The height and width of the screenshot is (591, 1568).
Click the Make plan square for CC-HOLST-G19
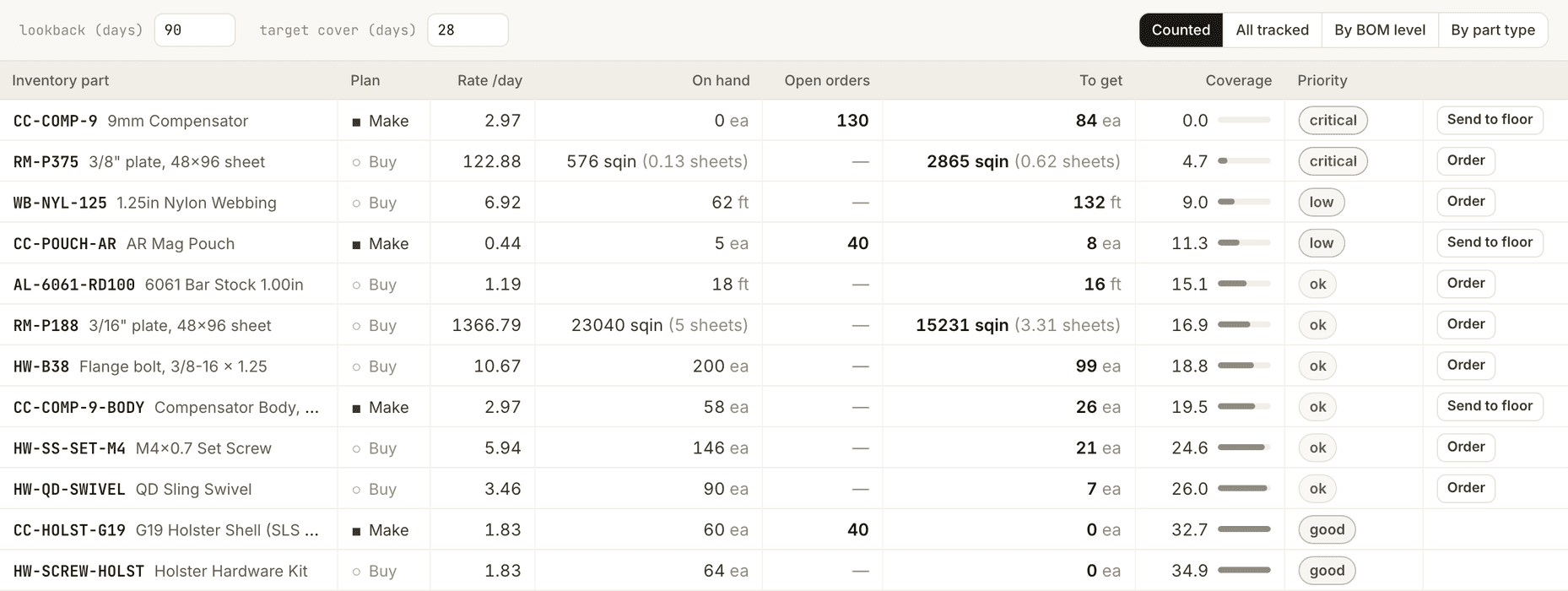(x=356, y=531)
